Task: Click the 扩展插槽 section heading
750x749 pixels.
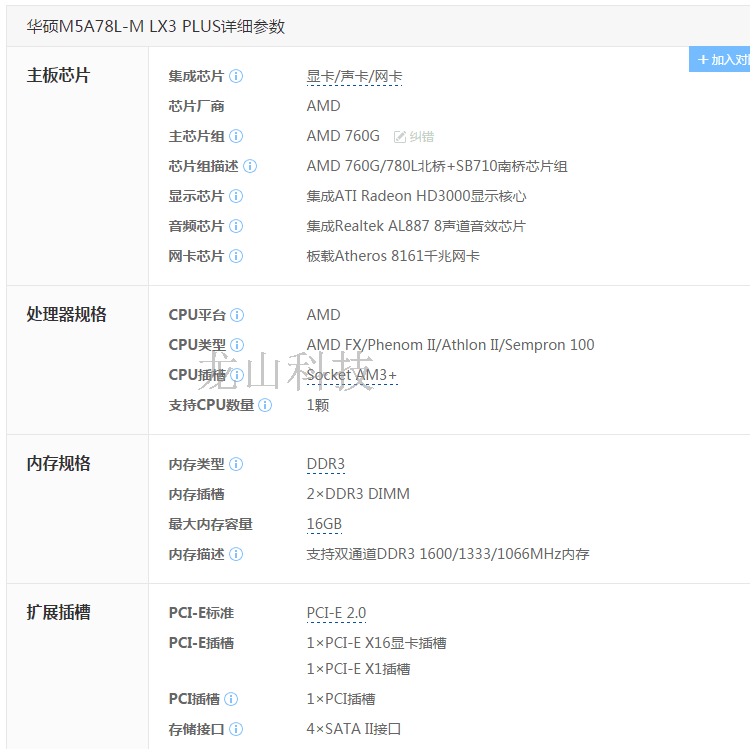Action: point(58,612)
